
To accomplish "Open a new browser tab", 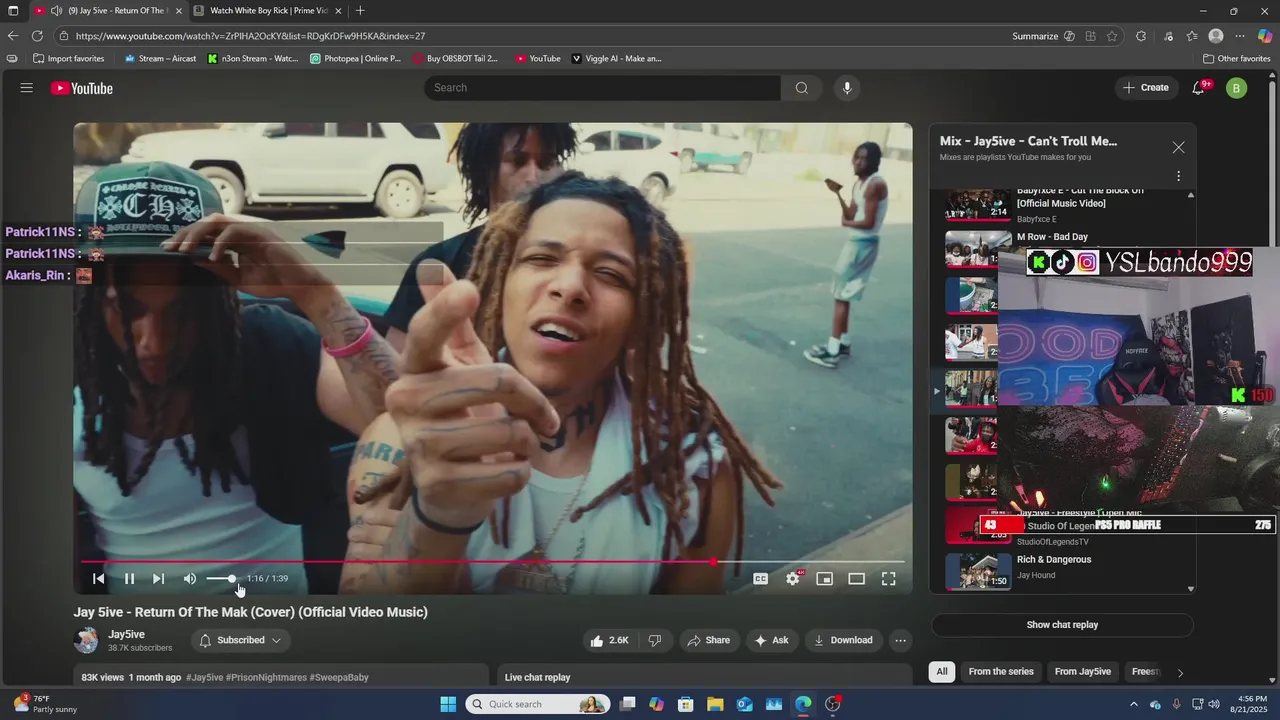I will tap(361, 11).
